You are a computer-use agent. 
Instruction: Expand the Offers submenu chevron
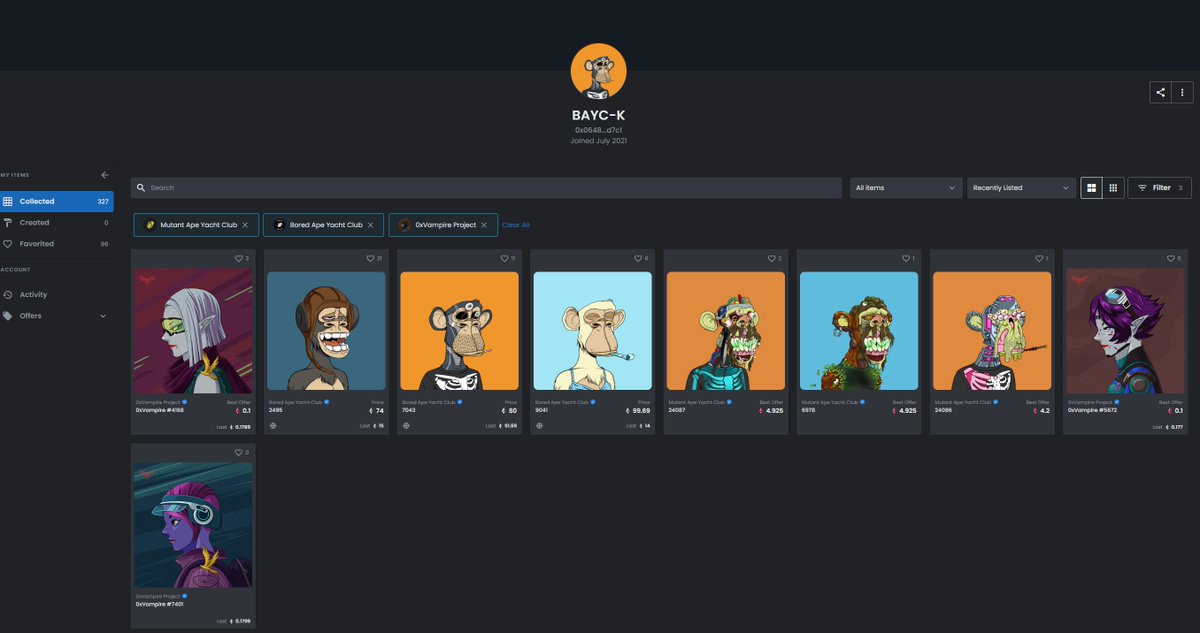click(103, 316)
